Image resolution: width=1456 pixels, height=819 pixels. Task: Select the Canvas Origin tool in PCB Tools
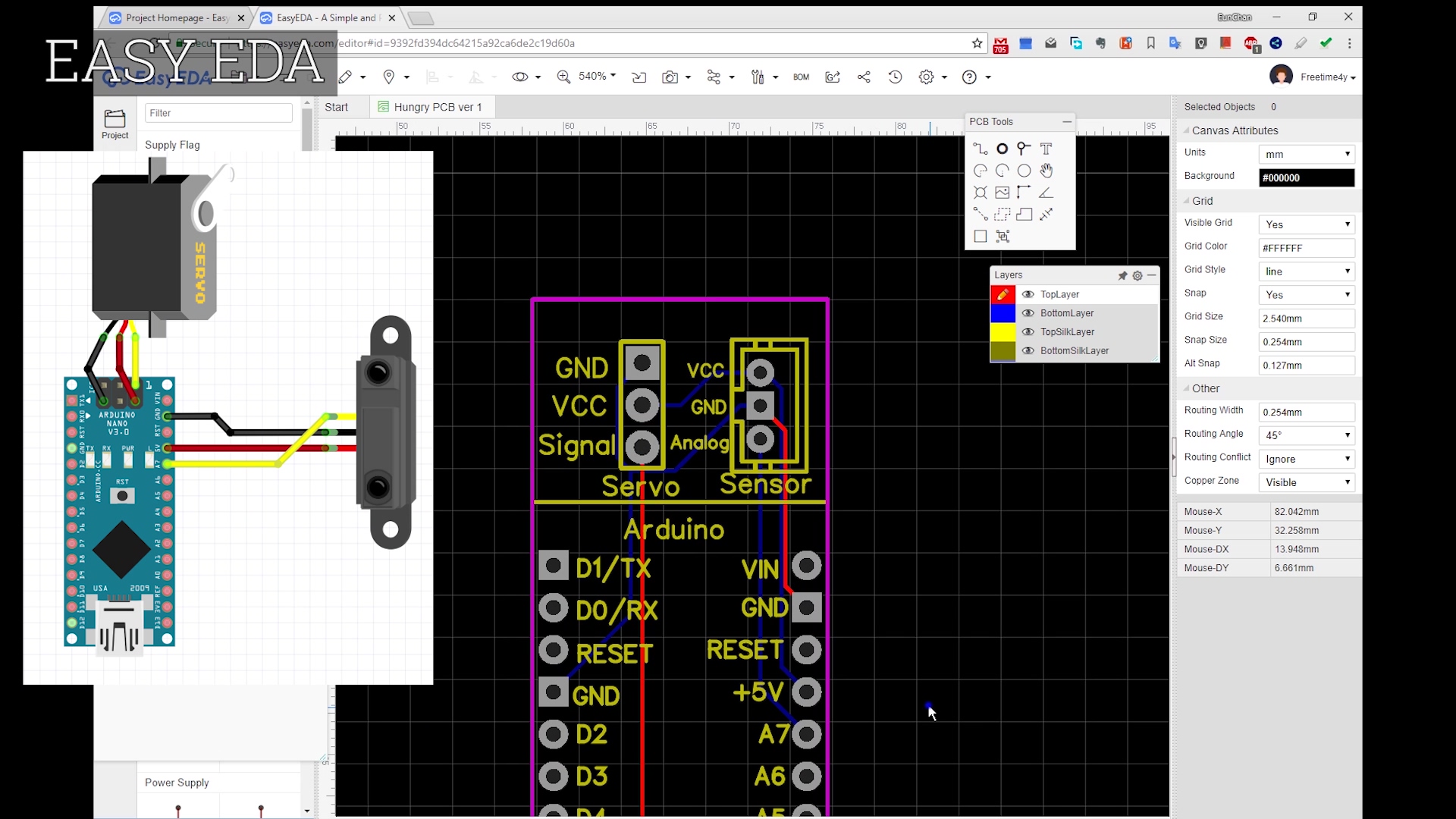[x=1024, y=193]
